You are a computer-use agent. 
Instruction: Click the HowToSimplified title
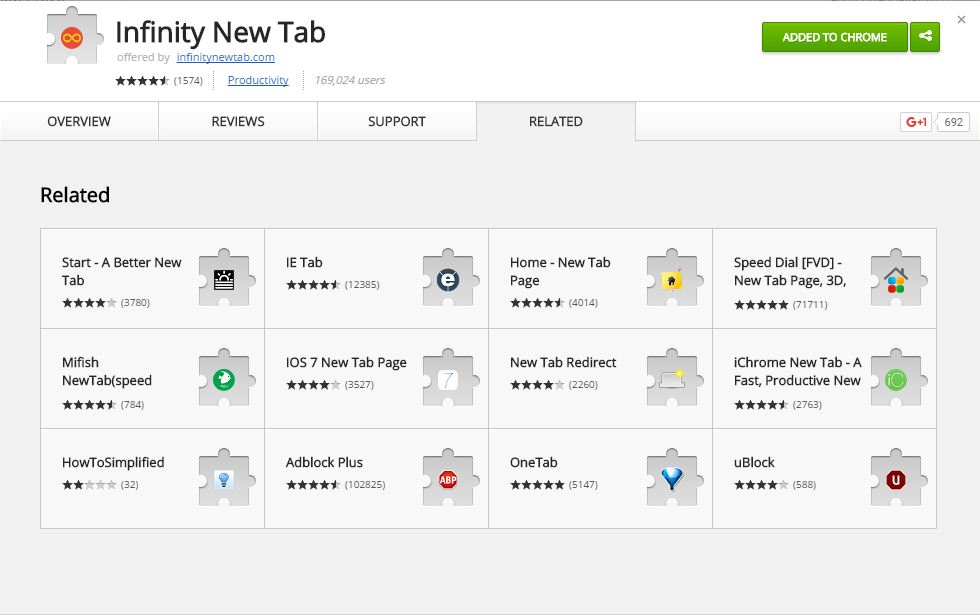pos(113,462)
